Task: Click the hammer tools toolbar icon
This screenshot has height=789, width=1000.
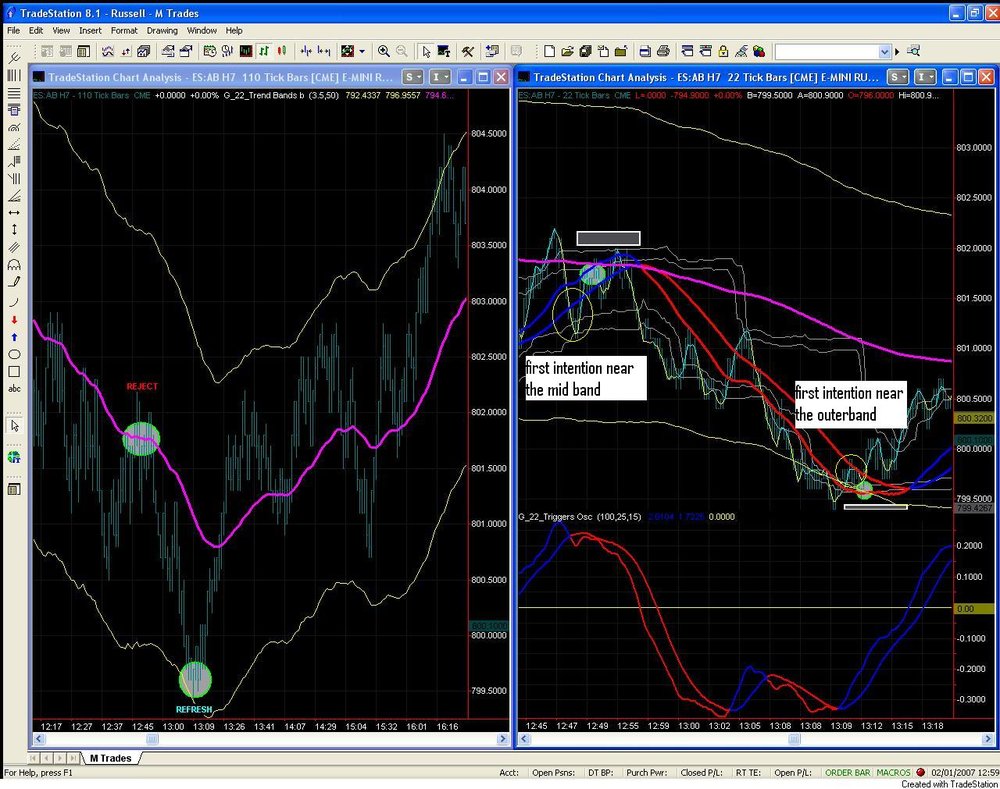Action: (x=468, y=51)
